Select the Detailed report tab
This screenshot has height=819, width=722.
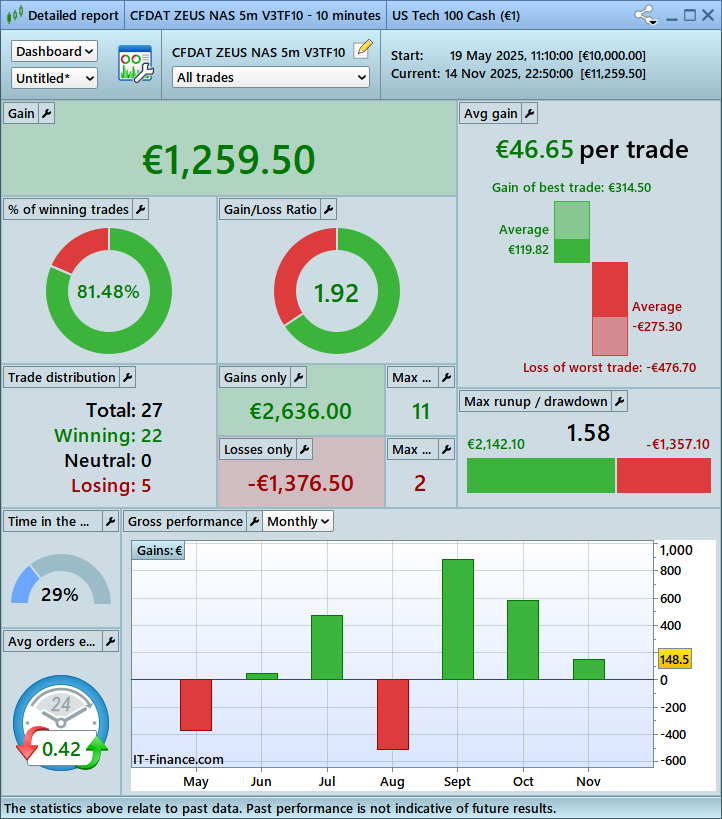click(x=63, y=15)
